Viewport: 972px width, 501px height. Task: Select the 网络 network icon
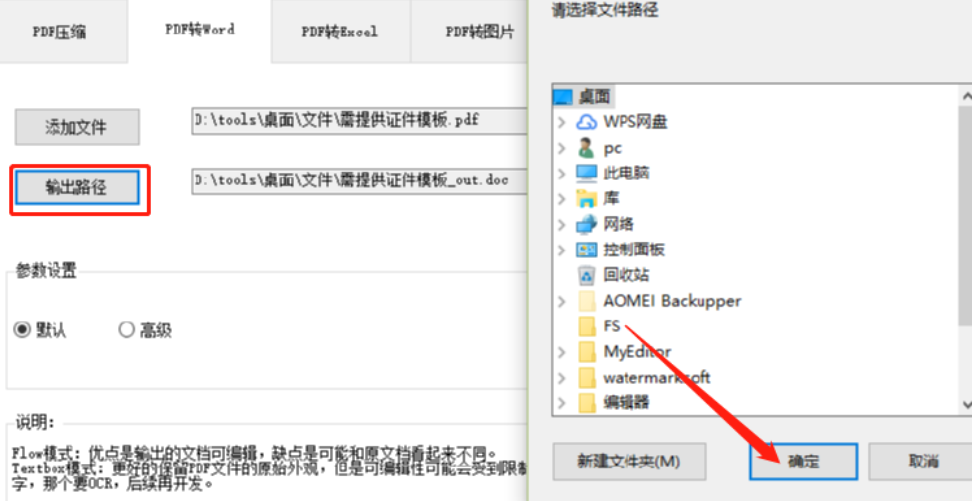(x=586, y=224)
